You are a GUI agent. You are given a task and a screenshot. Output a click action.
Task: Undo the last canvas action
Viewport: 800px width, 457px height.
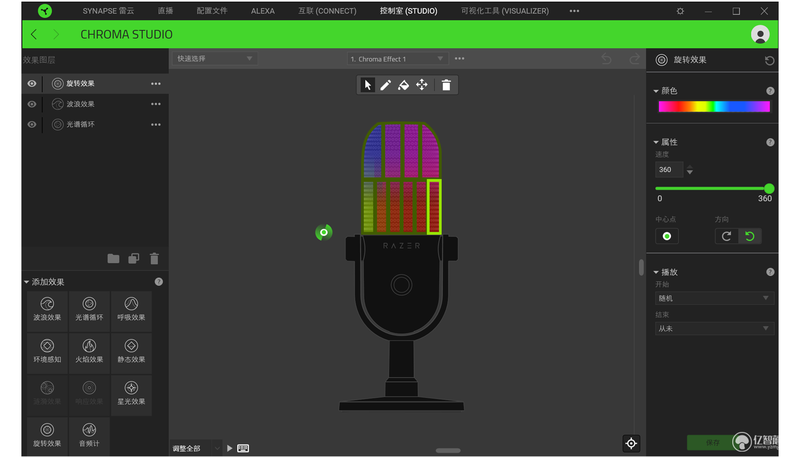(606, 59)
